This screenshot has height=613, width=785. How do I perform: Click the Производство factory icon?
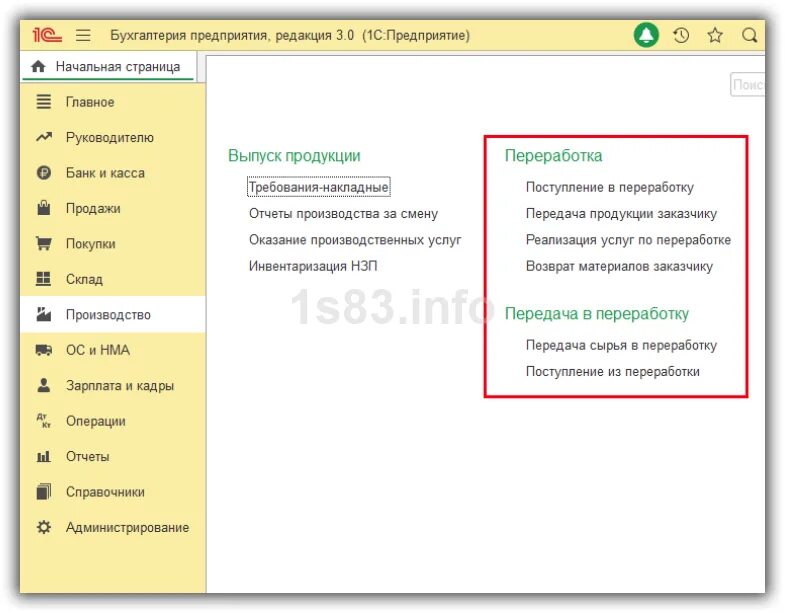44,314
